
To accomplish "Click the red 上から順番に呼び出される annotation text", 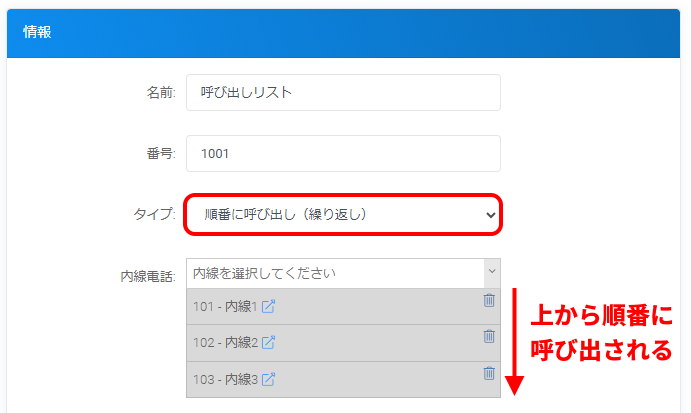I will (x=600, y=335).
